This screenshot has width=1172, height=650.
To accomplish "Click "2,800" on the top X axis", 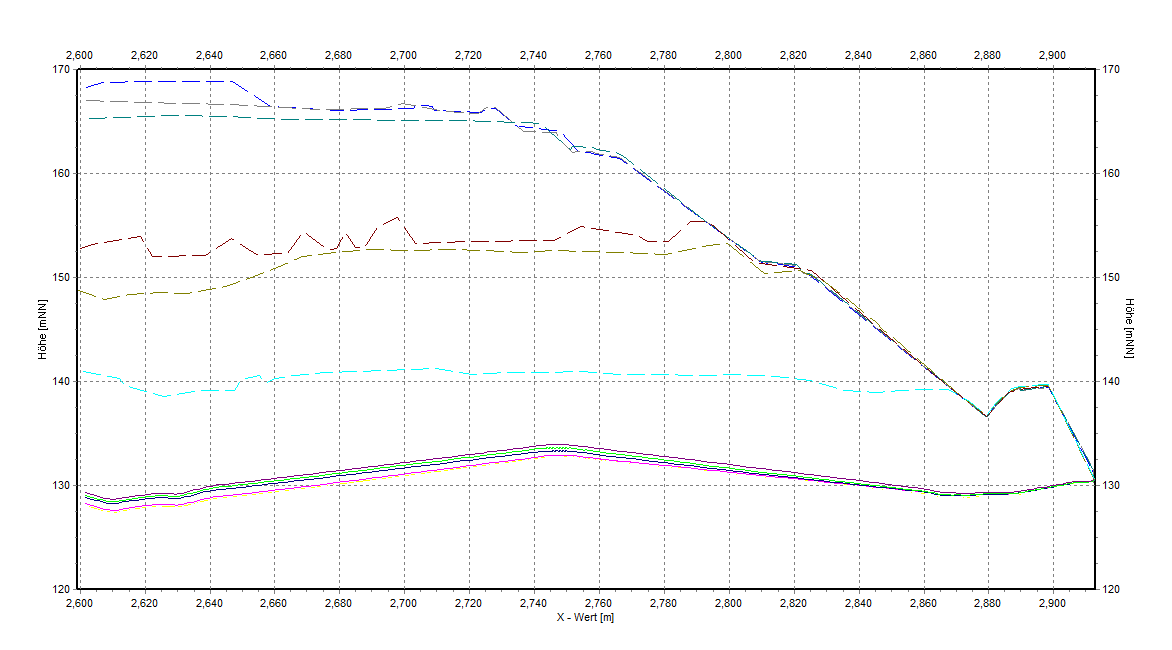I will (729, 55).
